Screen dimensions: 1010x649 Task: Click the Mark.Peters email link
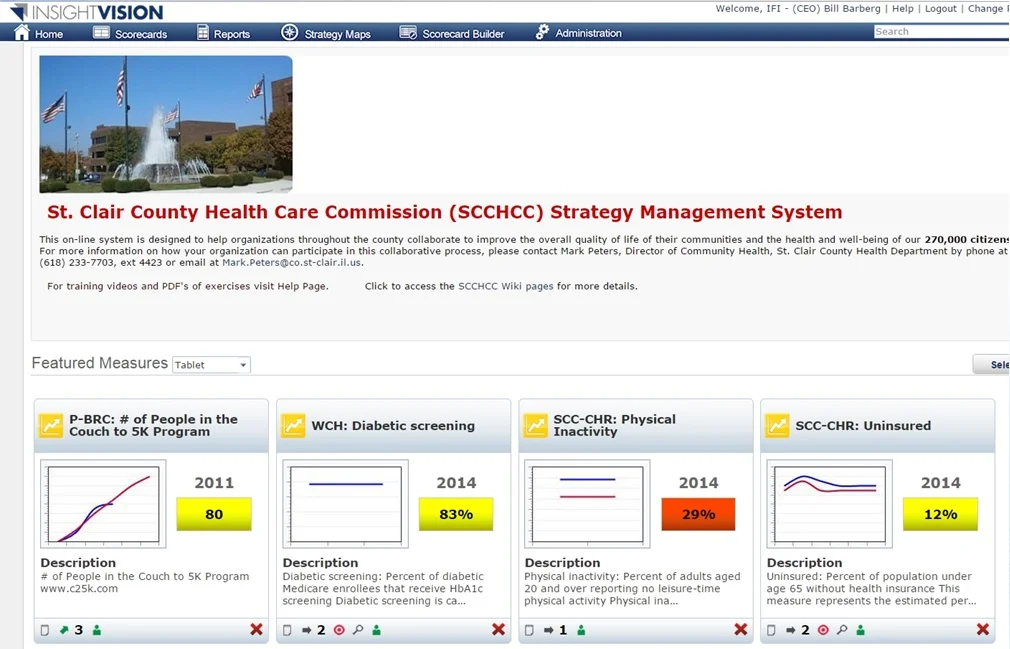[291, 263]
